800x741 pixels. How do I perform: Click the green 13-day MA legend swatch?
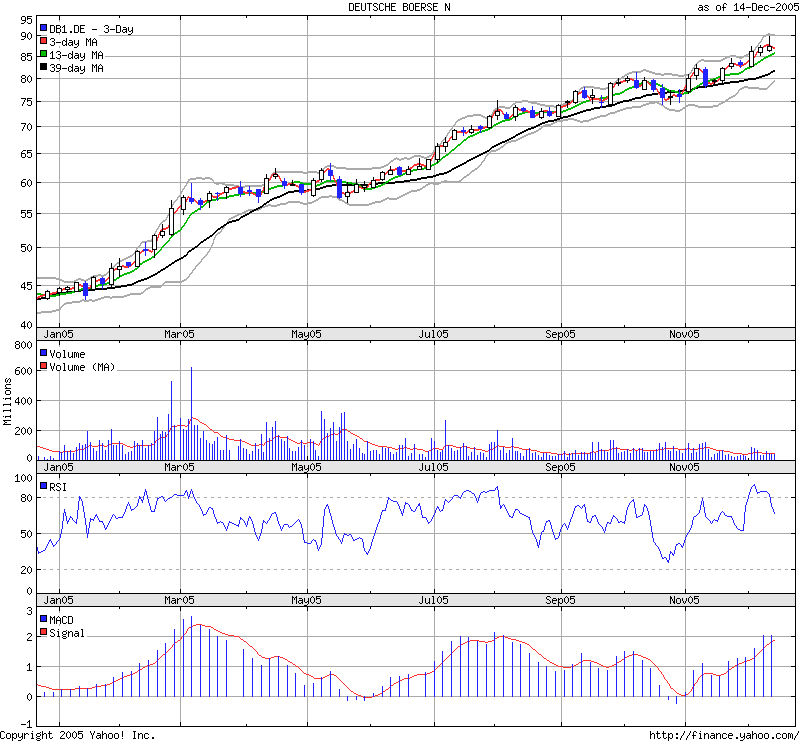click(43, 54)
